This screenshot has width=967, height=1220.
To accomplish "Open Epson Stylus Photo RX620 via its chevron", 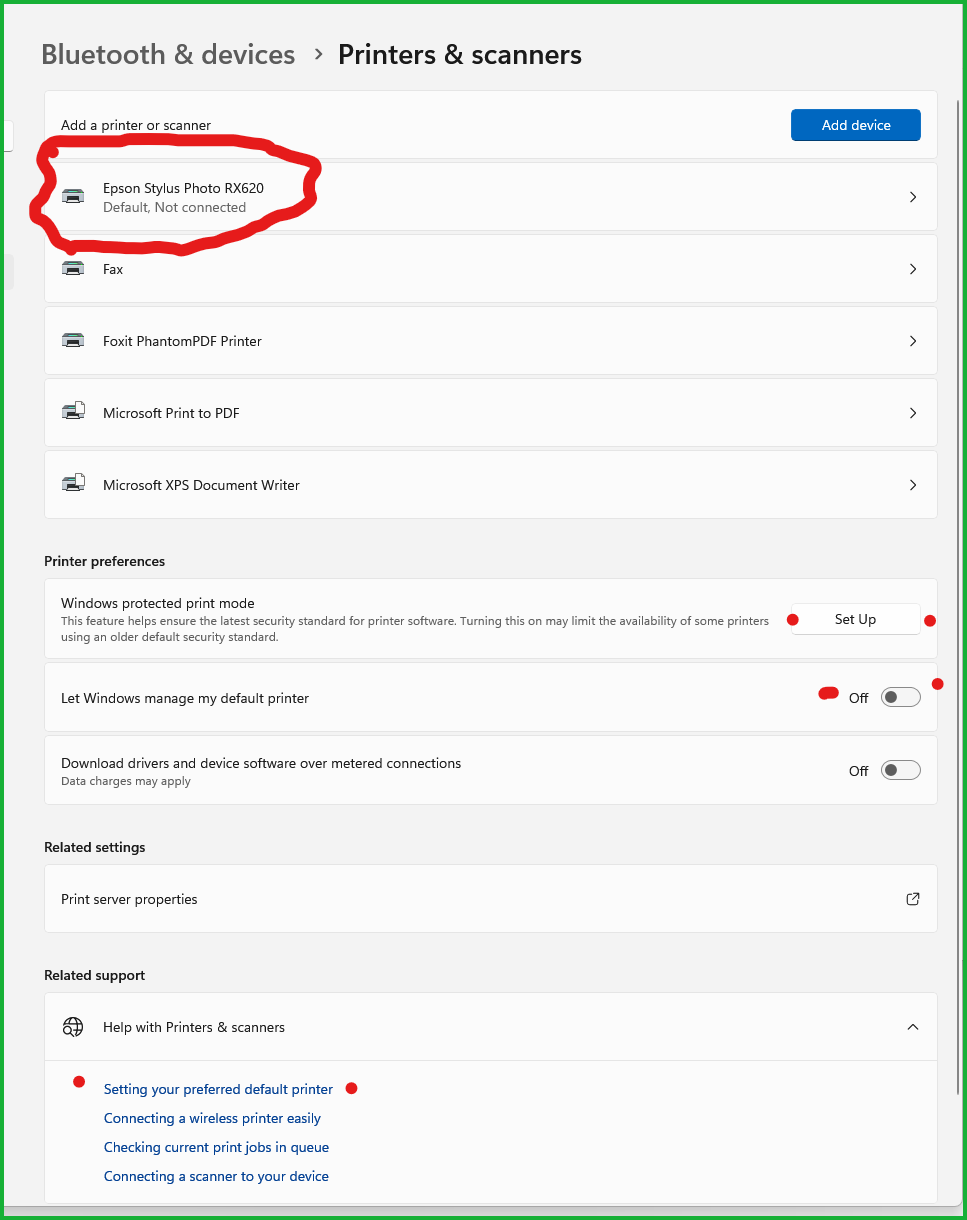I will coord(913,197).
